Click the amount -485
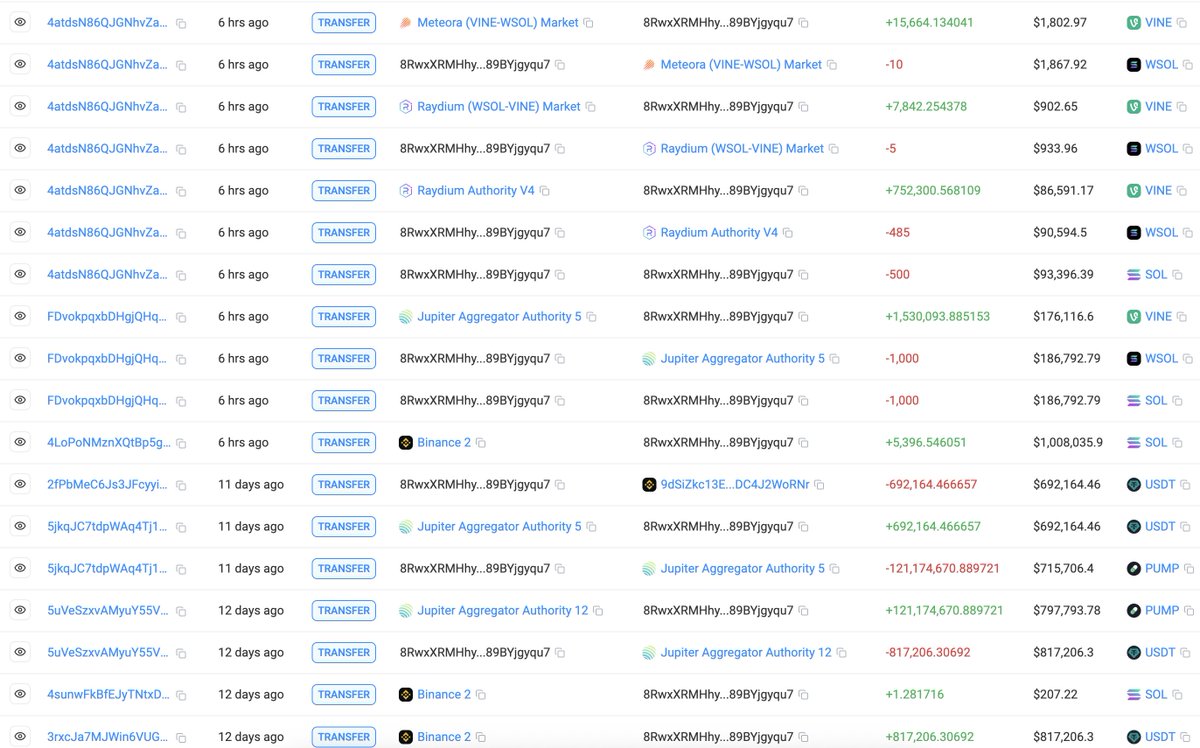This screenshot has height=748, width=1200. pyautogui.click(x=897, y=232)
